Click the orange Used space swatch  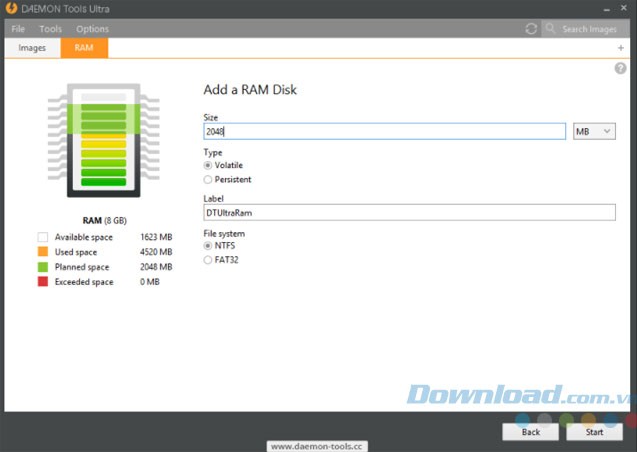pos(43,252)
